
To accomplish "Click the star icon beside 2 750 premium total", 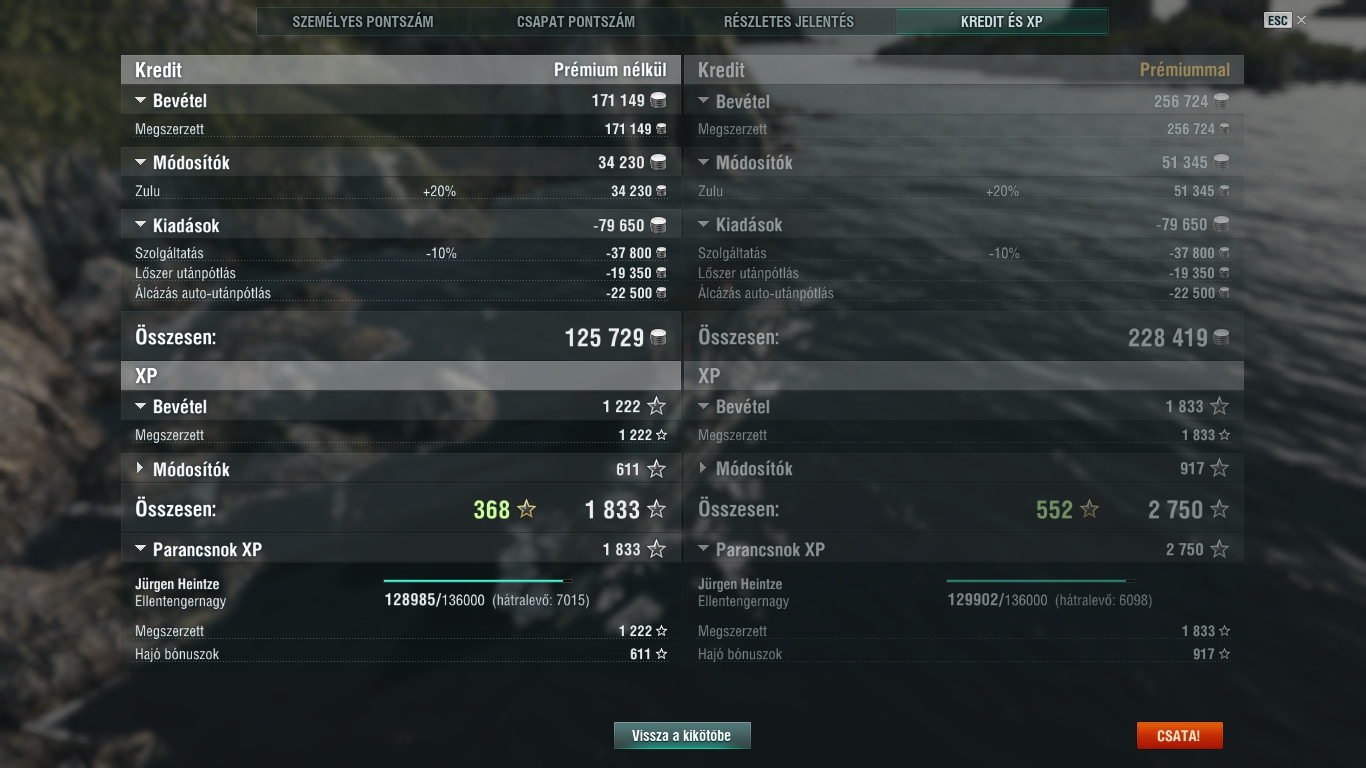I will 1219,510.
